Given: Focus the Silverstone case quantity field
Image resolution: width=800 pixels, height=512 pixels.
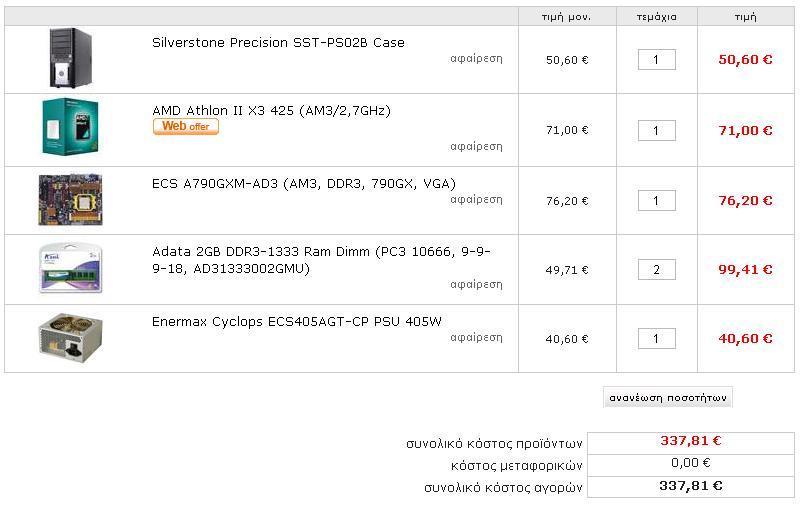Looking at the screenshot, I should [656, 60].
